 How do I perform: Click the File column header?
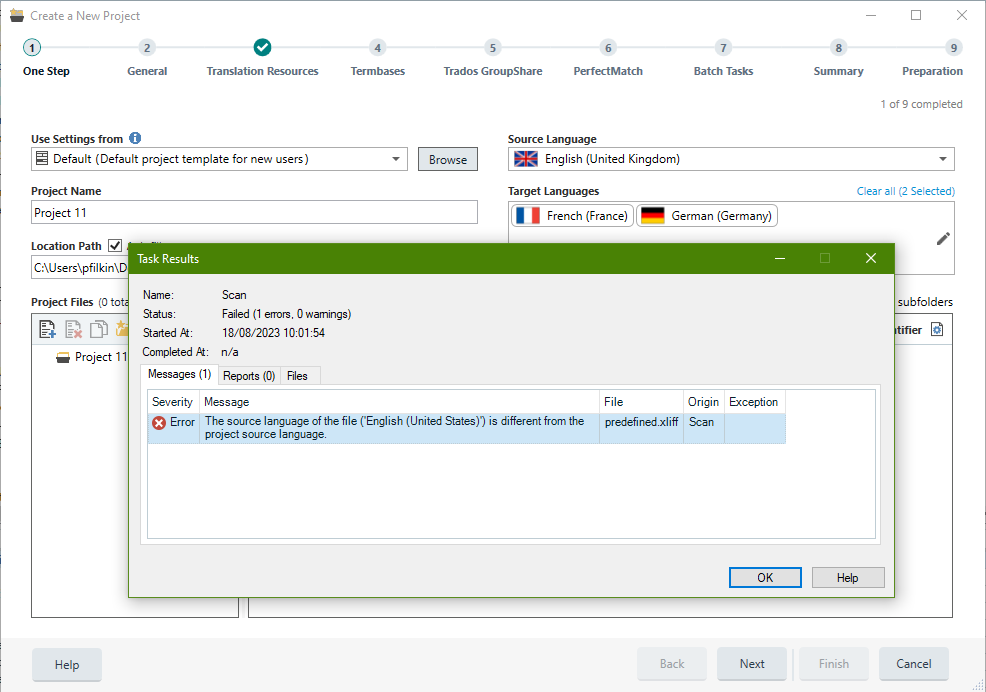tap(641, 402)
